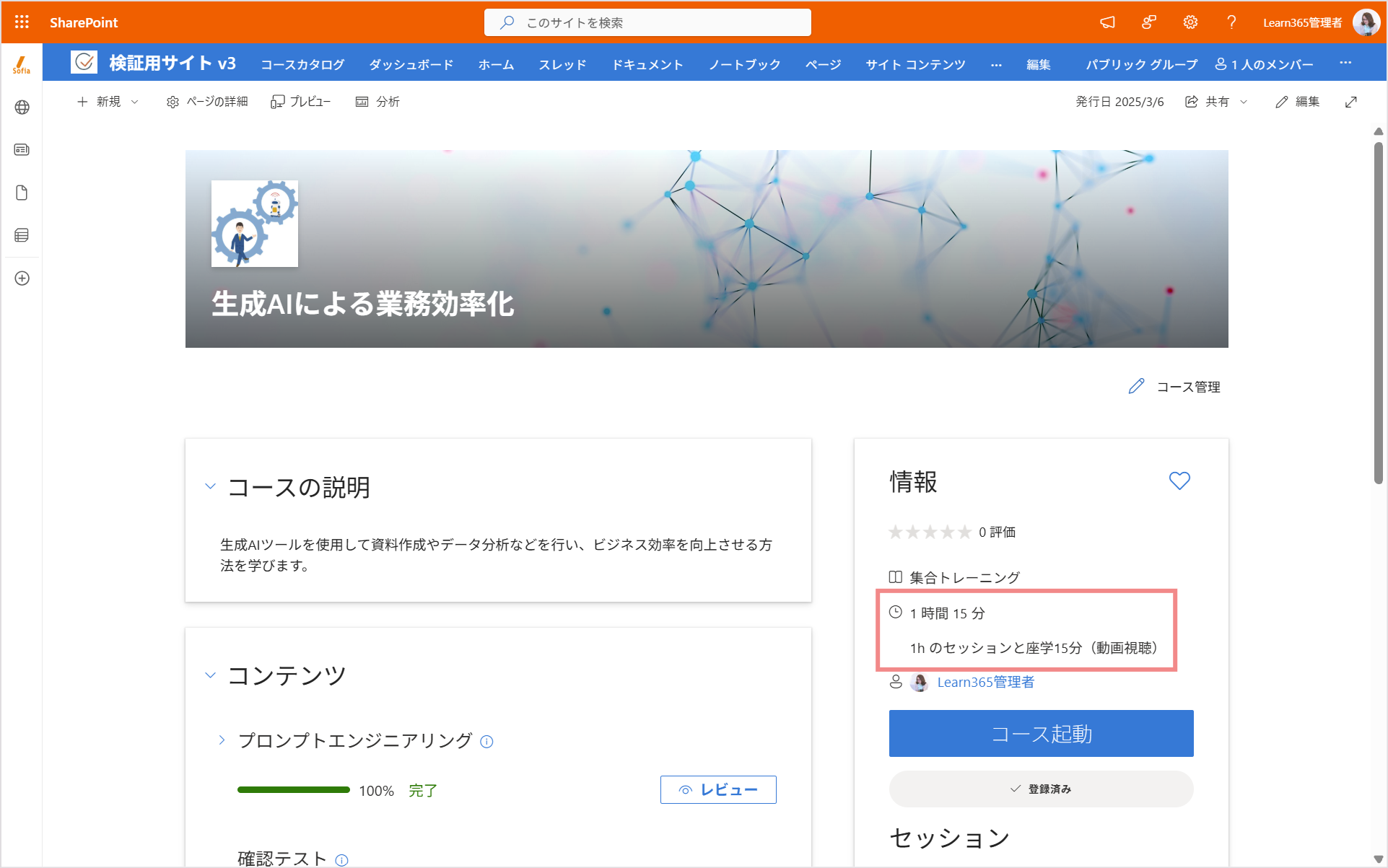Open the app launcher waffle icon
Screen dimensions: 1388x868
click(22, 22)
